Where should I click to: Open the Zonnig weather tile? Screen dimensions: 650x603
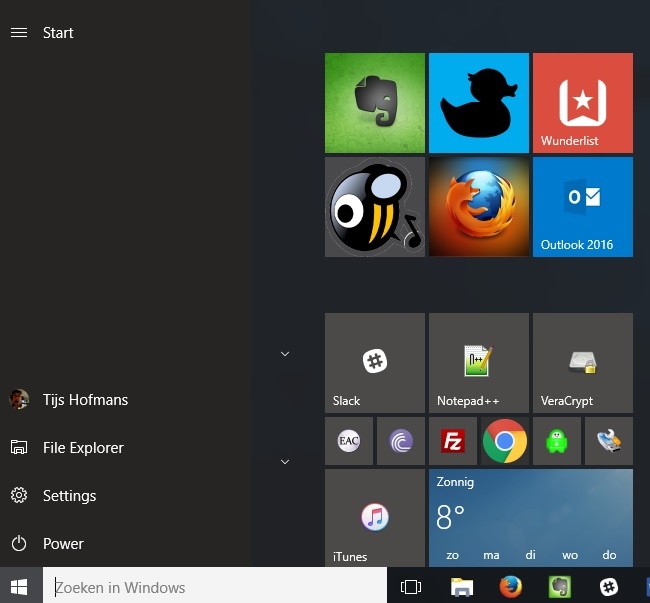[531, 518]
